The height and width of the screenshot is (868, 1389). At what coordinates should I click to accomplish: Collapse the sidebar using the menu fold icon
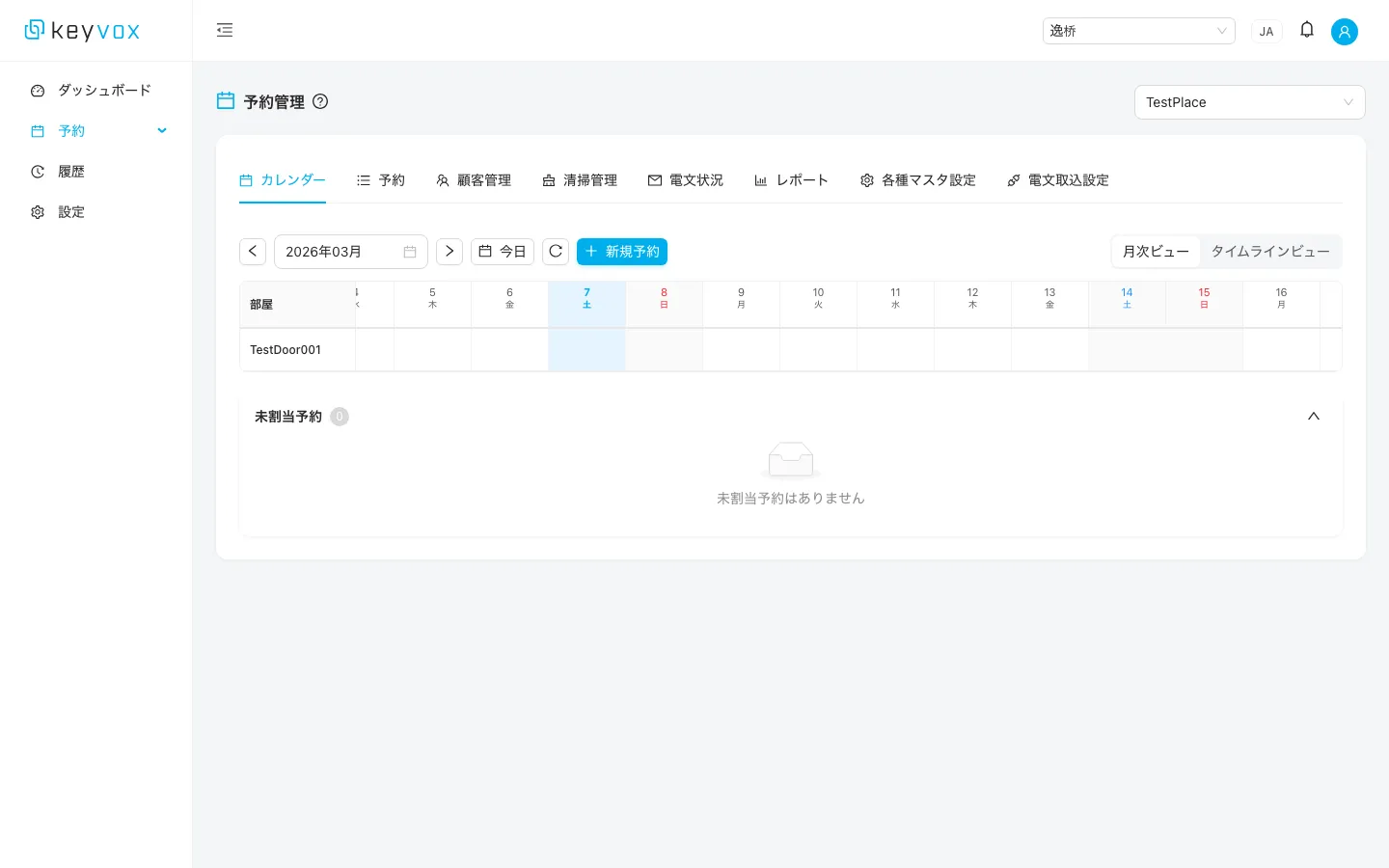tap(225, 30)
